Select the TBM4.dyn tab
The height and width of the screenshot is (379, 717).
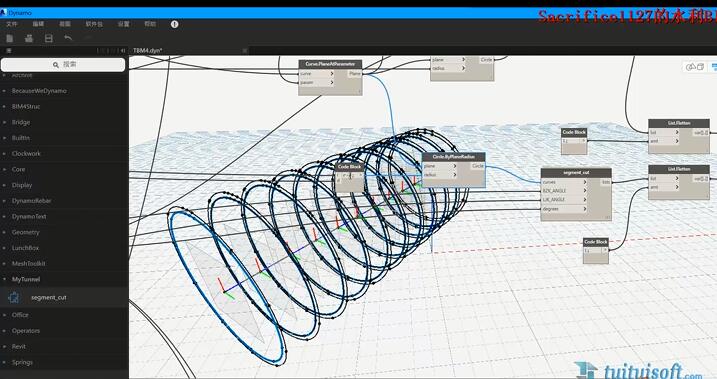click(147, 50)
